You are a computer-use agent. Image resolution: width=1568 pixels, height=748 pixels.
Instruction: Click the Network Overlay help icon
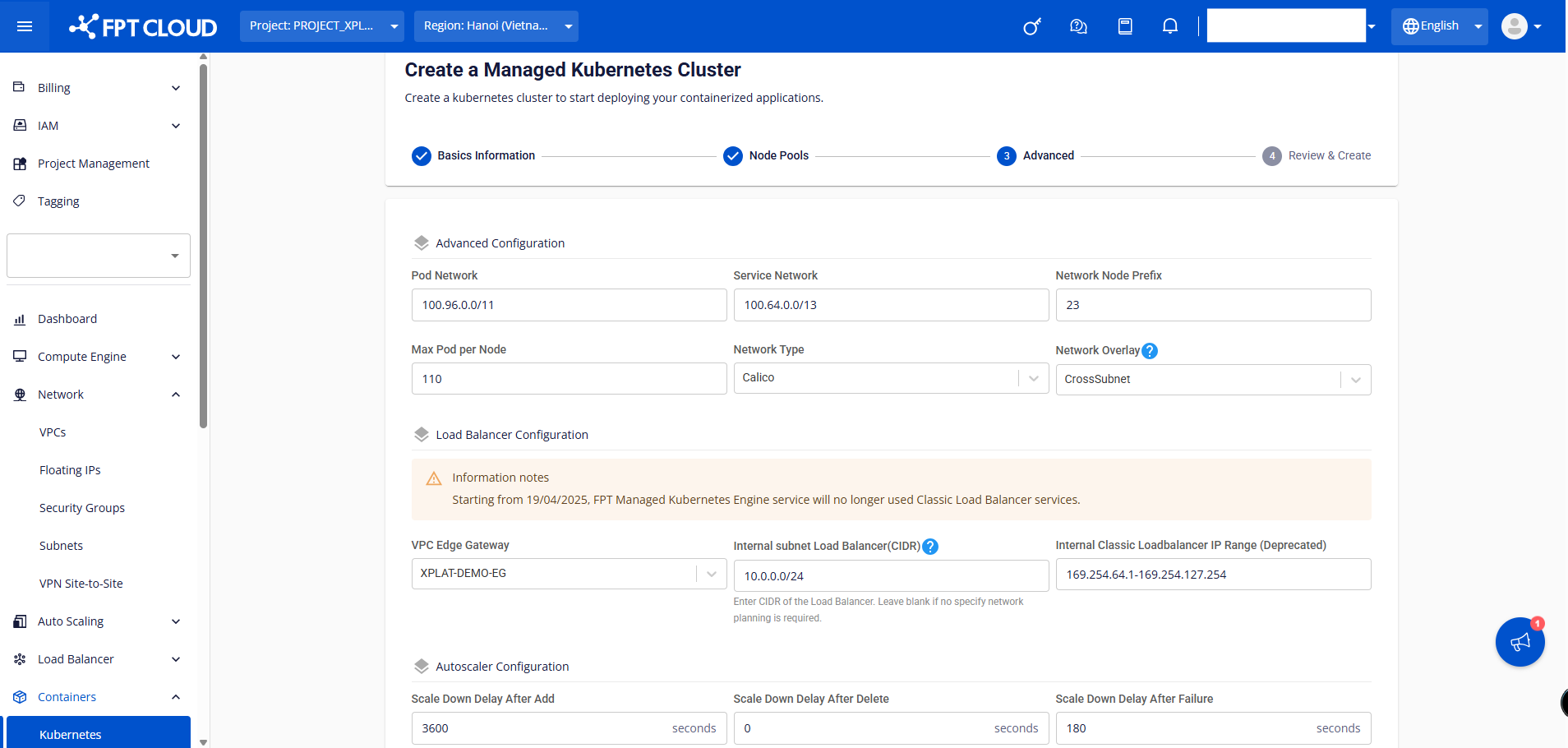click(1150, 351)
